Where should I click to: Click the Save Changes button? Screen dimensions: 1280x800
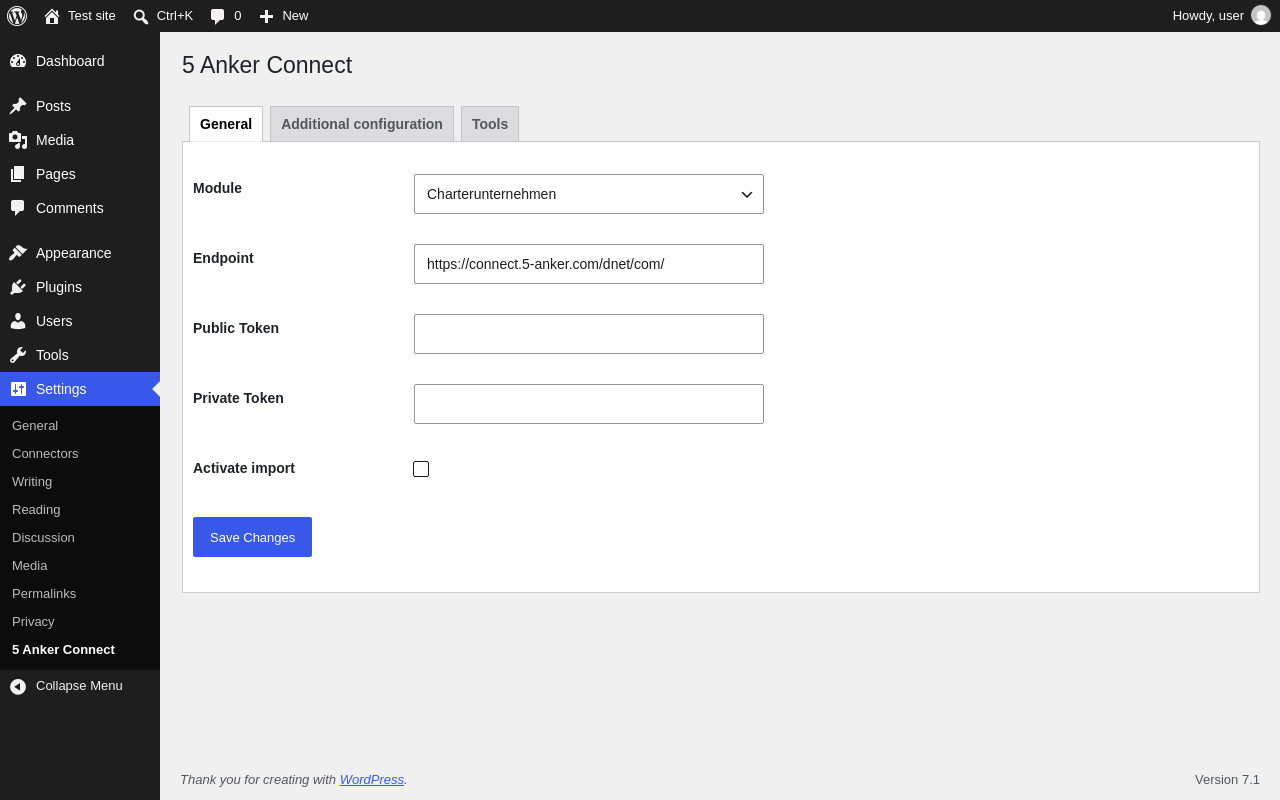pos(252,537)
